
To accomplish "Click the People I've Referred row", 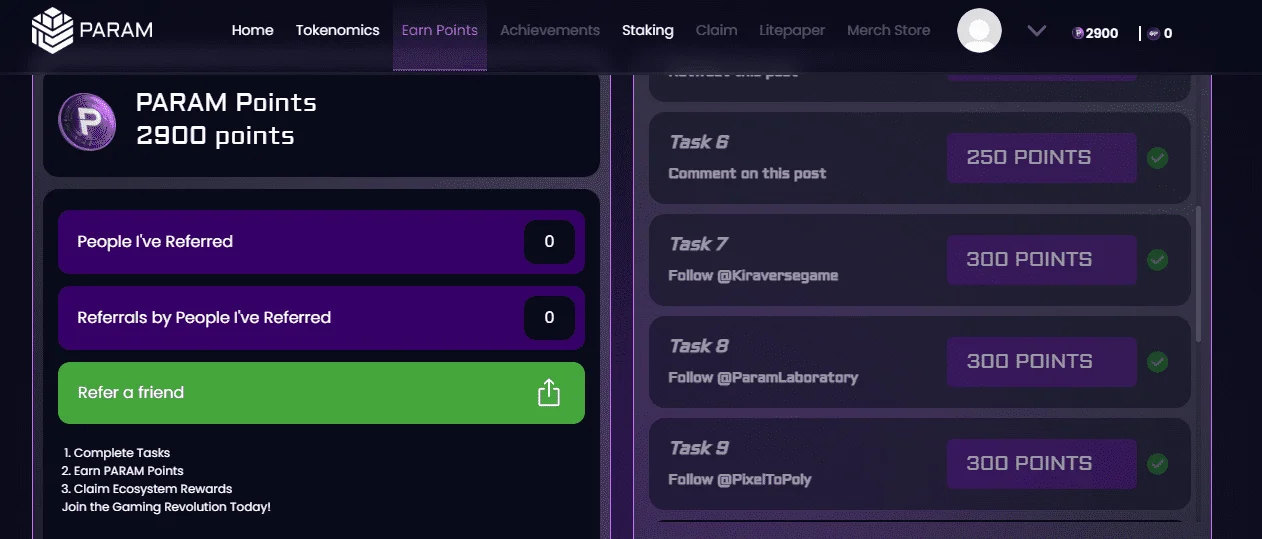I will [321, 242].
